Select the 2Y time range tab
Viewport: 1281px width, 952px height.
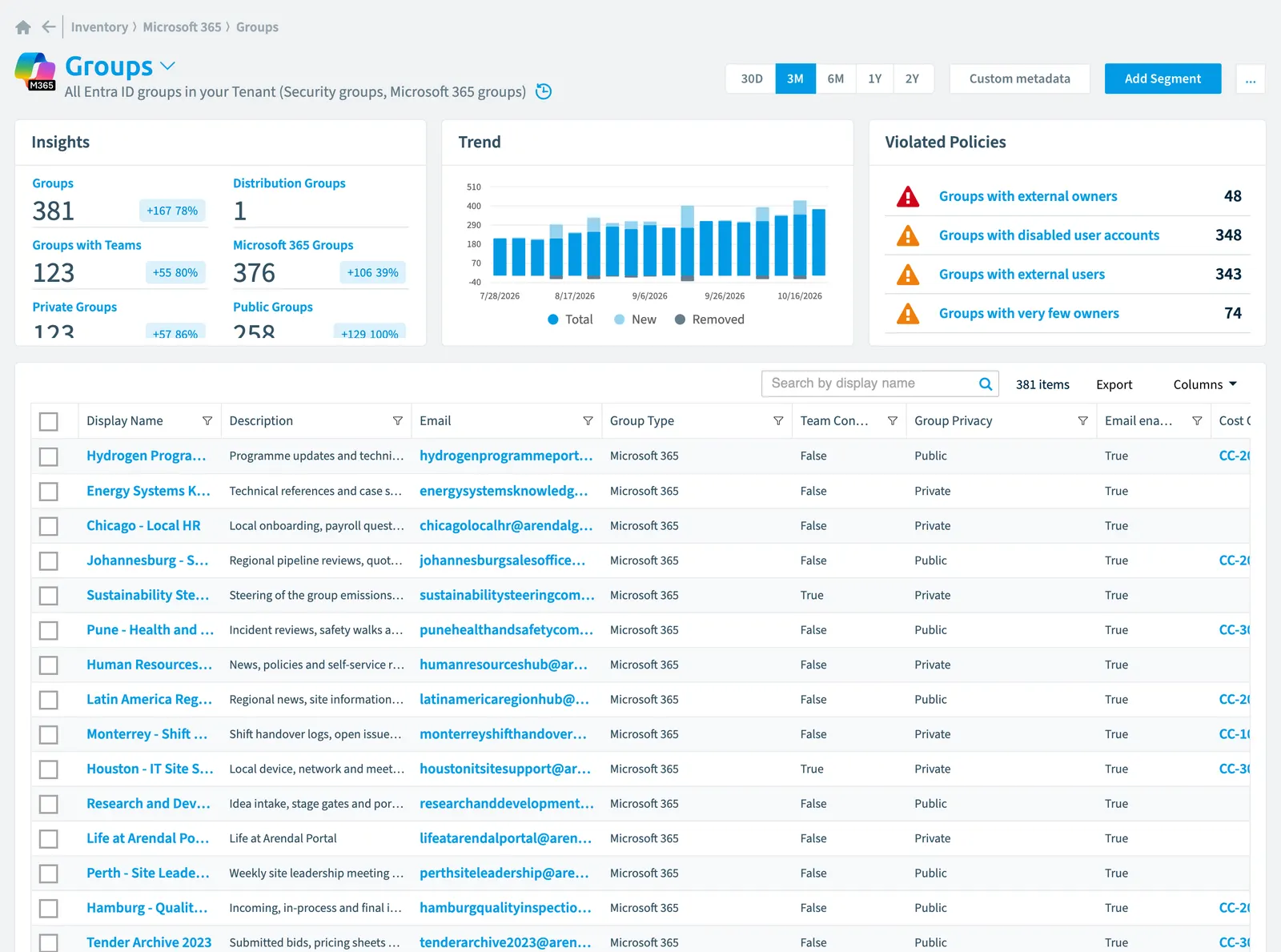913,78
